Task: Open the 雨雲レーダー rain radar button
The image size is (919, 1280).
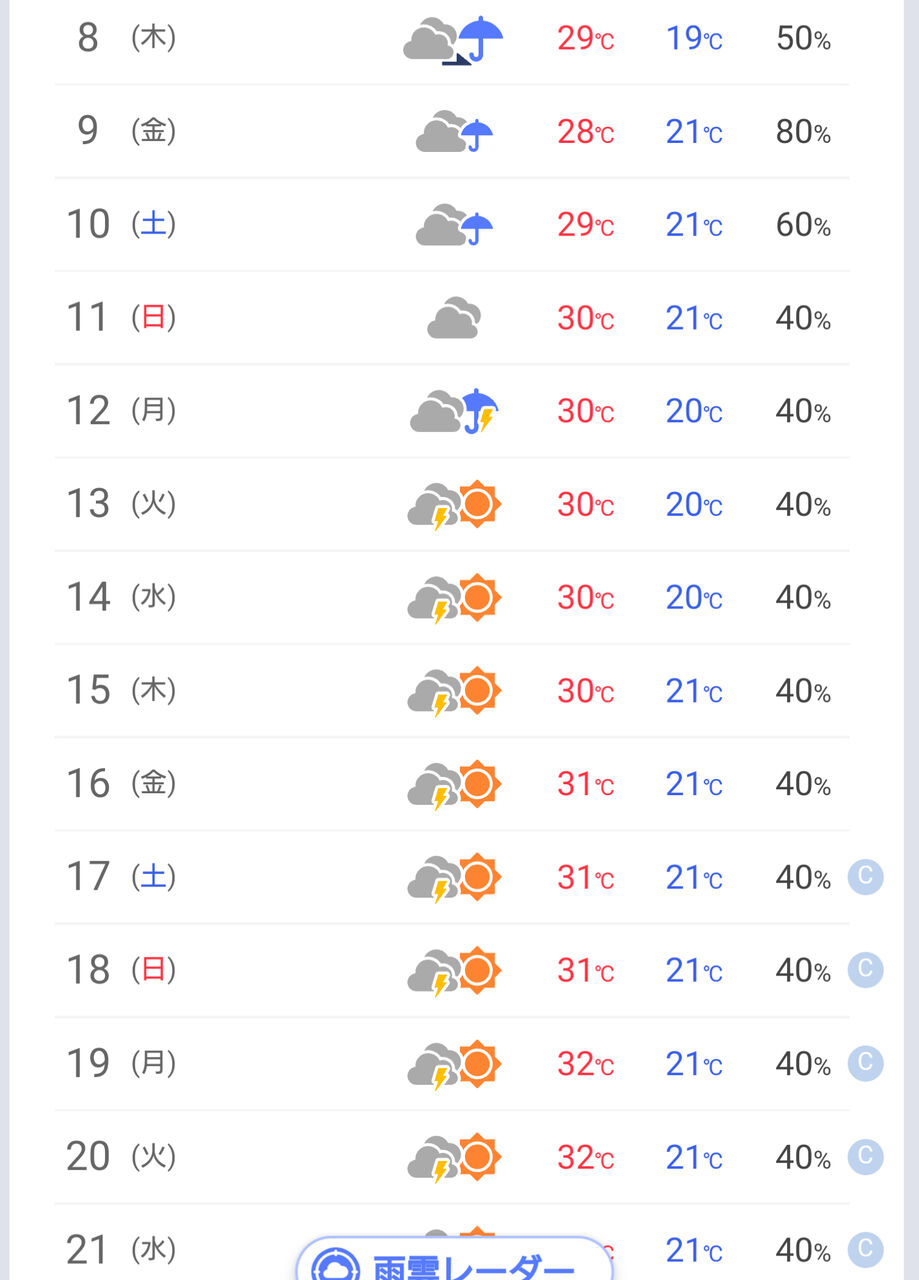Action: pyautogui.click(x=454, y=1260)
